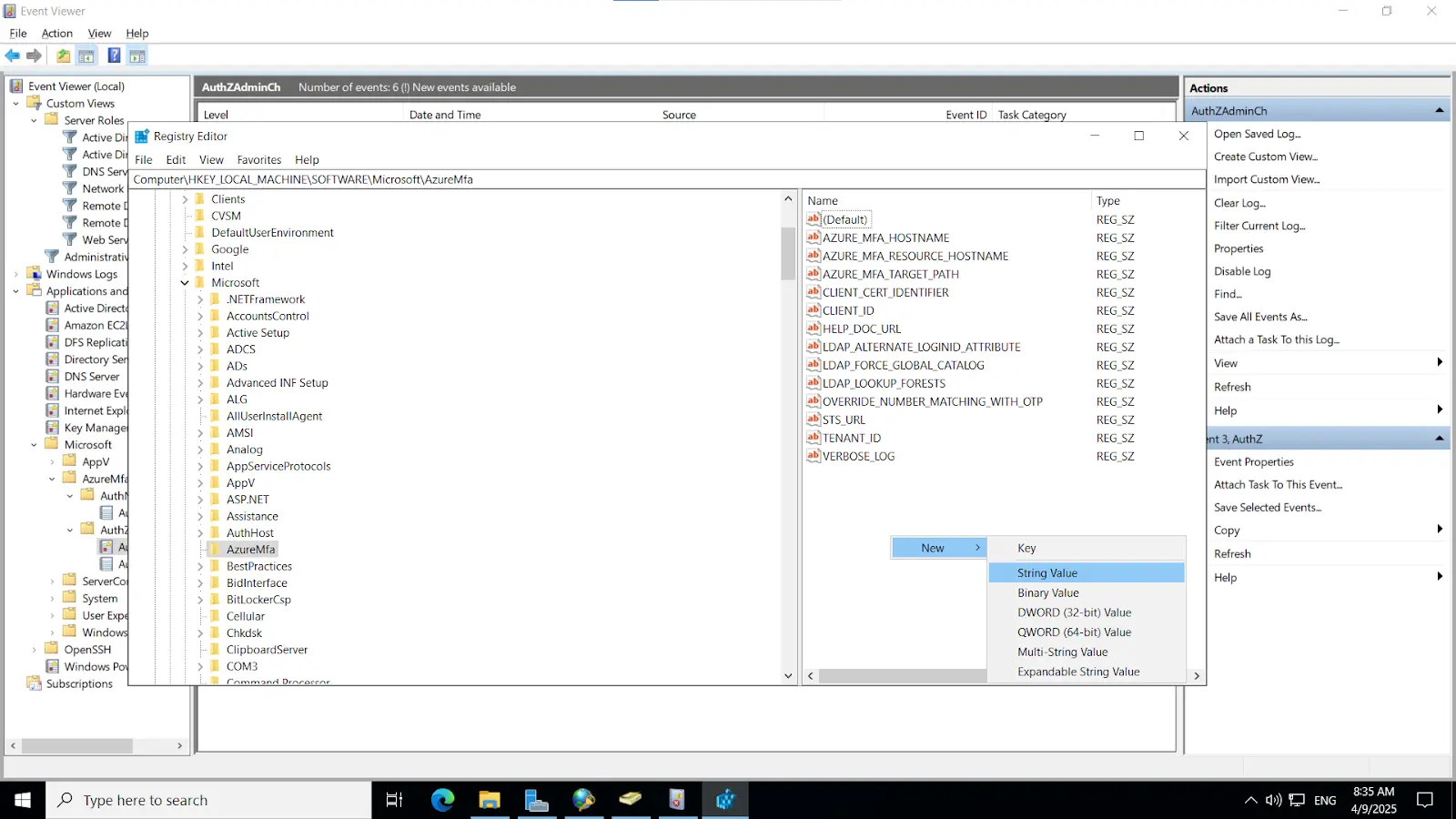Expand the ASP.NET registry key
1456x819 pixels.
(201, 499)
